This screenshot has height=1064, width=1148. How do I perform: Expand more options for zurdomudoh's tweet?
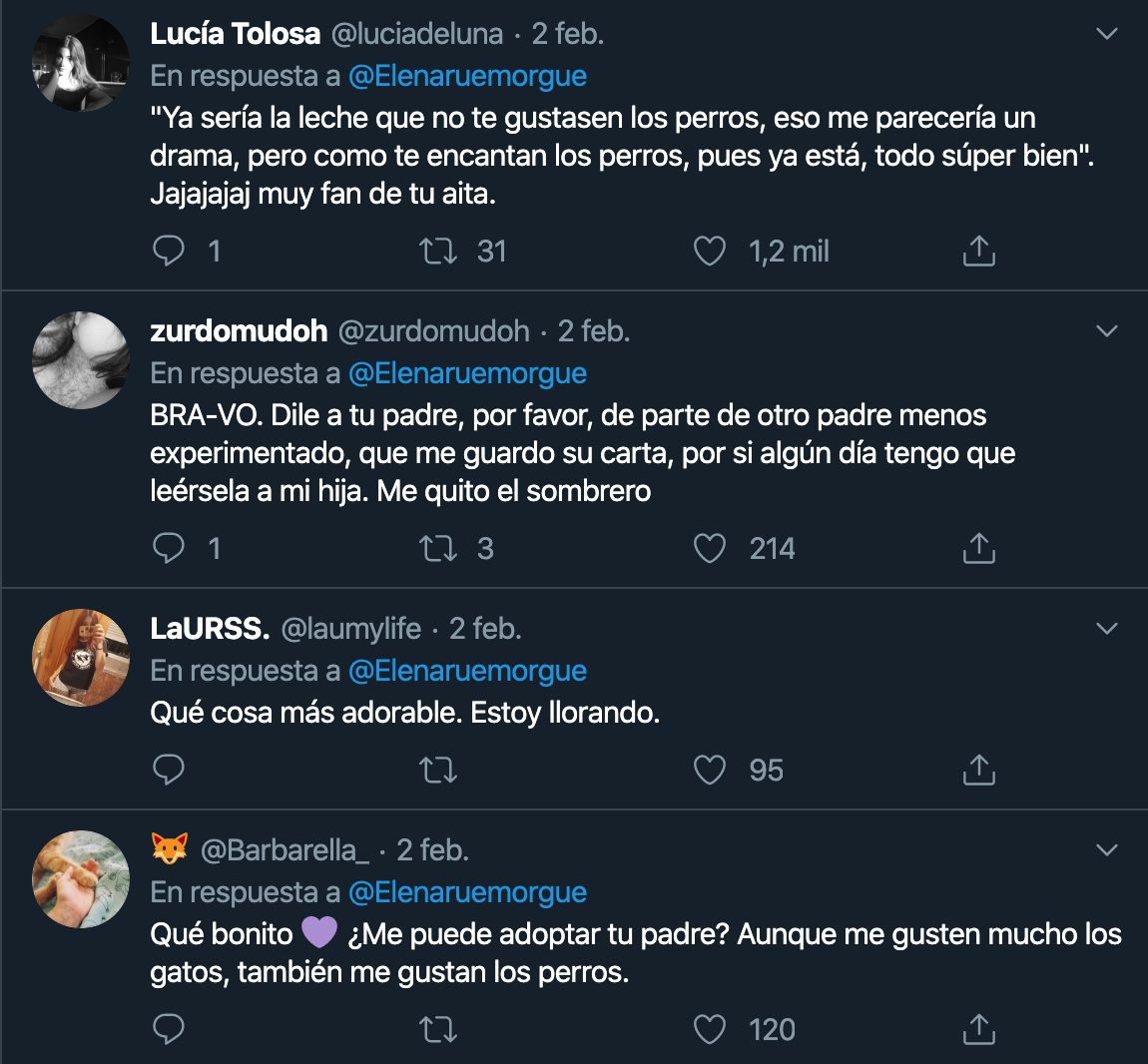(1106, 330)
